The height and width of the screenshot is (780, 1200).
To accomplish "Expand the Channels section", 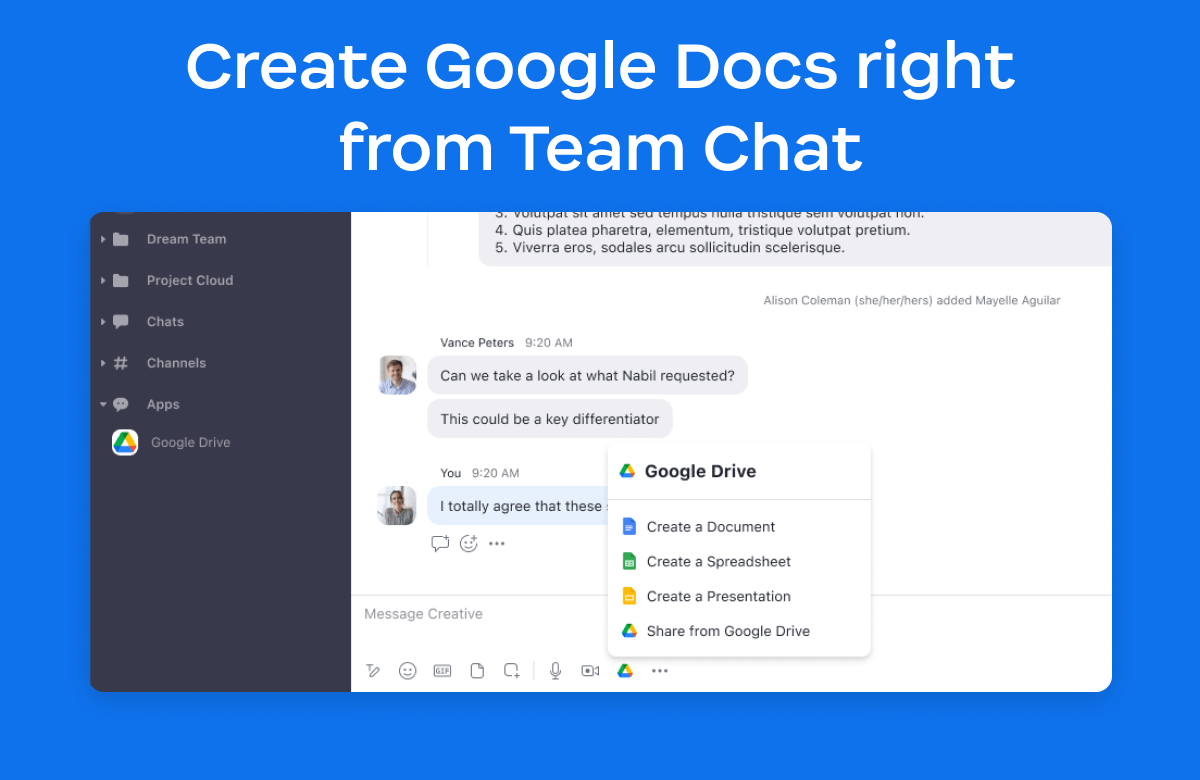I will (103, 364).
